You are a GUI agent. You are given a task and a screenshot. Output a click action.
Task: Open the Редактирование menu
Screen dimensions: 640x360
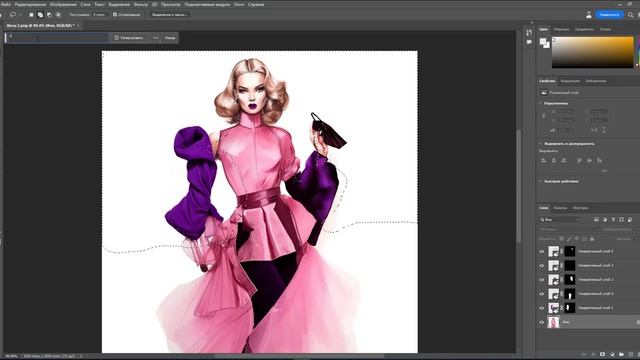pos(30,4)
